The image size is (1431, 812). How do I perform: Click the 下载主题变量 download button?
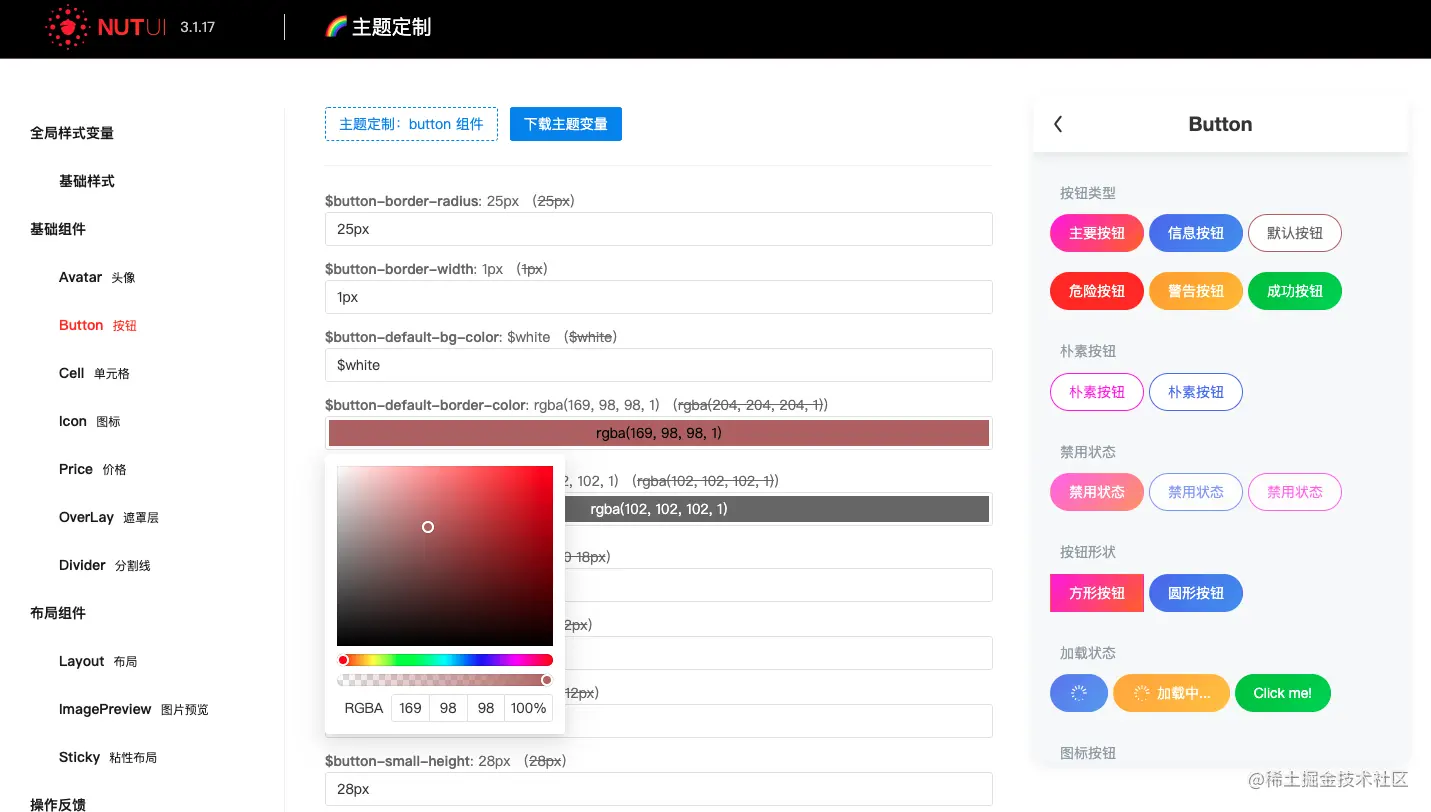point(566,123)
